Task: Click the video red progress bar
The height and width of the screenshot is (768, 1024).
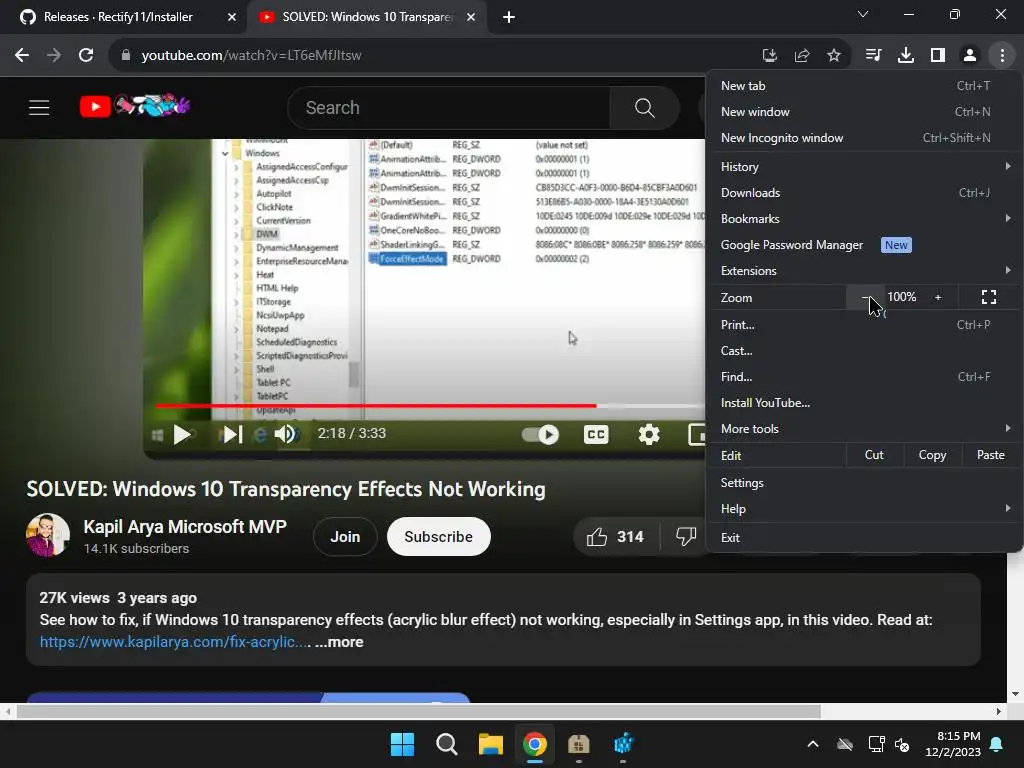Action: [376, 406]
